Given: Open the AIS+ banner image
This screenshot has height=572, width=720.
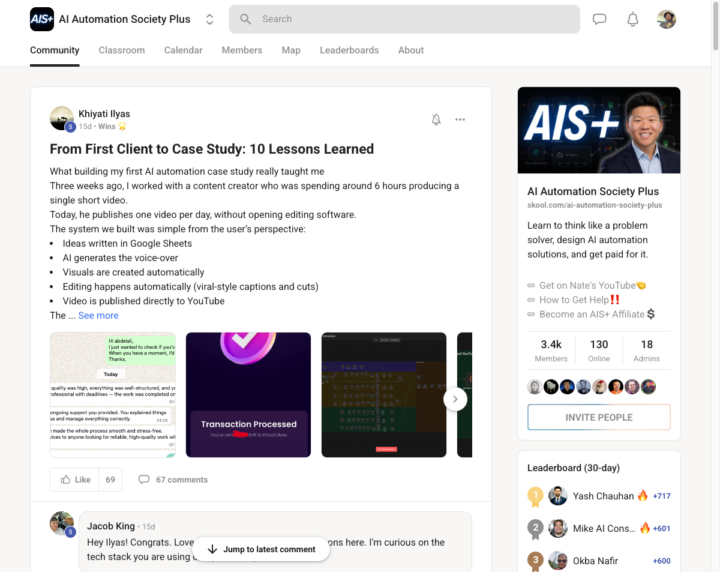Looking at the screenshot, I should [599, 130].
